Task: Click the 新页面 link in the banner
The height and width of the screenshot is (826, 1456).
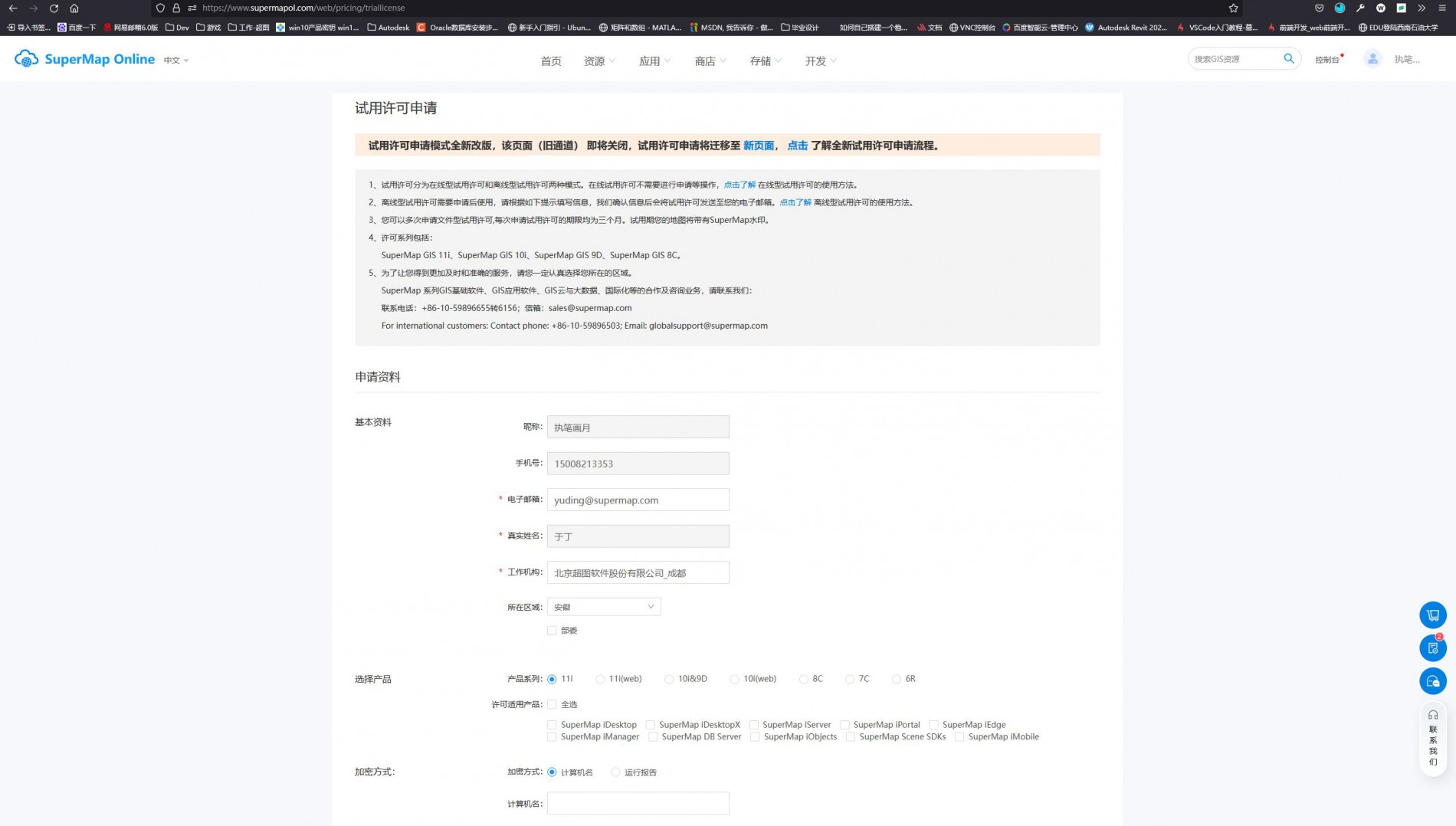Action: pyautogui.click(x=759, y=146)
